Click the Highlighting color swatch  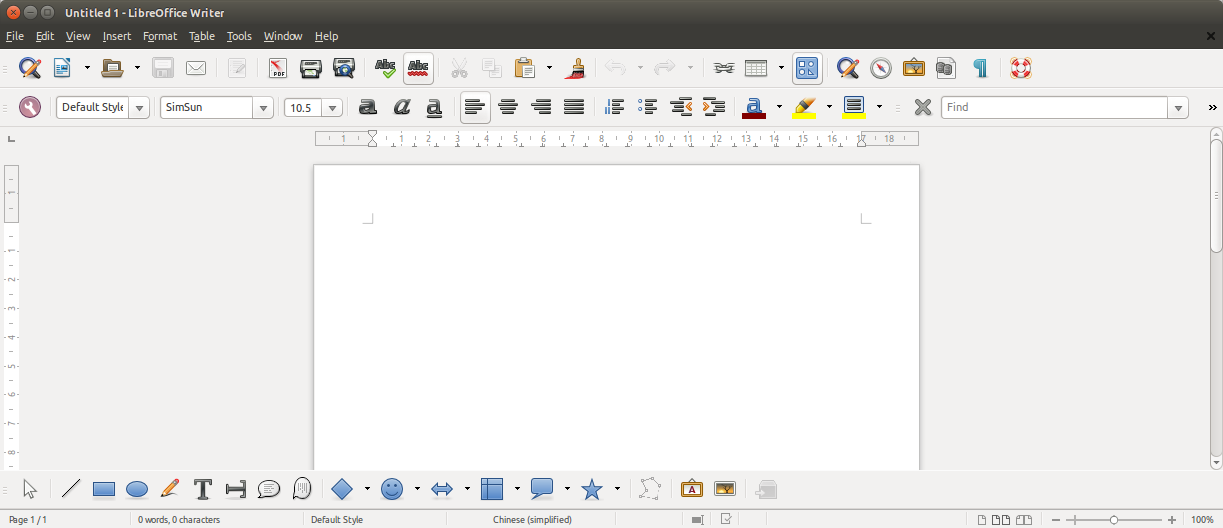point(805,107)
